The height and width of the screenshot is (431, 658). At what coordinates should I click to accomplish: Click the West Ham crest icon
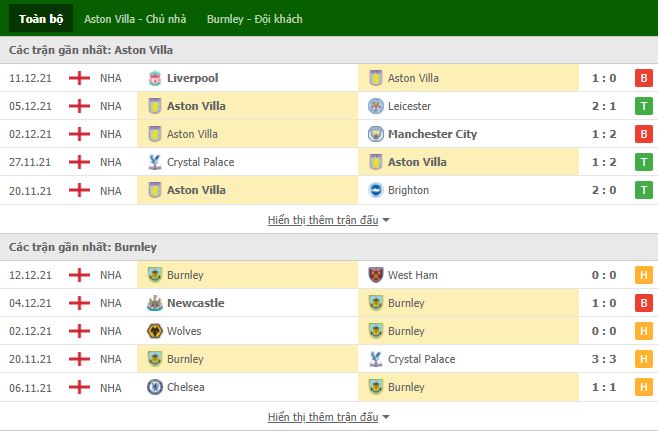click(x=376, y=275)
